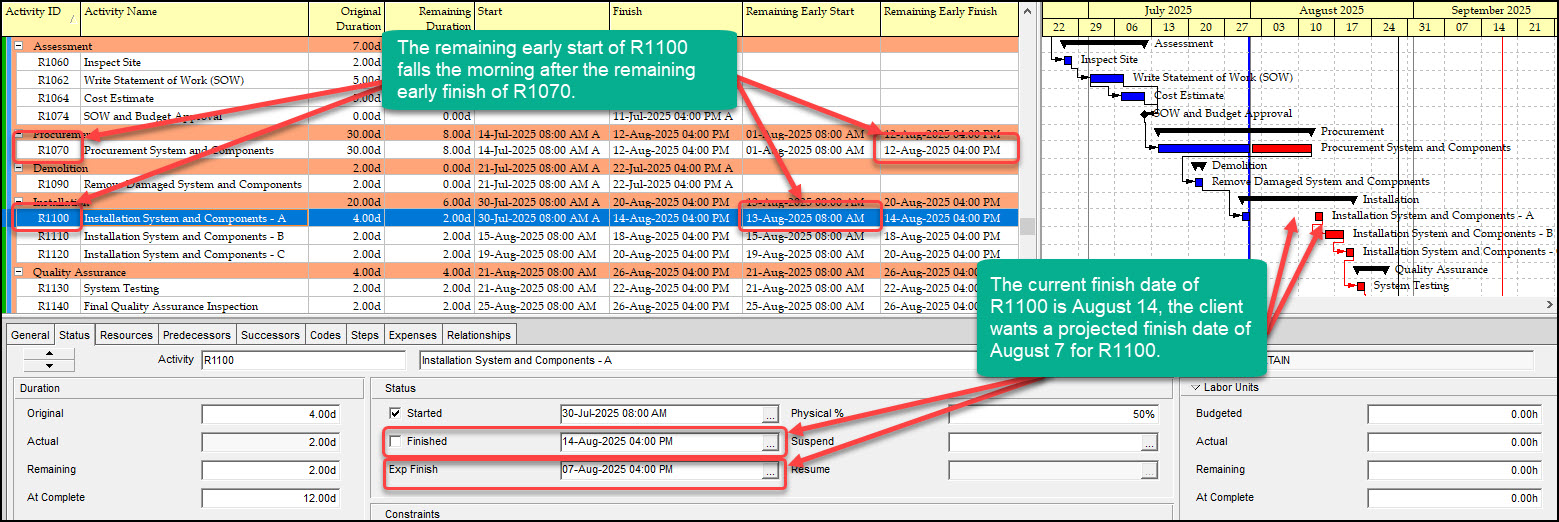Collapse the Assessment group
The height and width of the screenshot is (522, 1559).
(19, 46)
